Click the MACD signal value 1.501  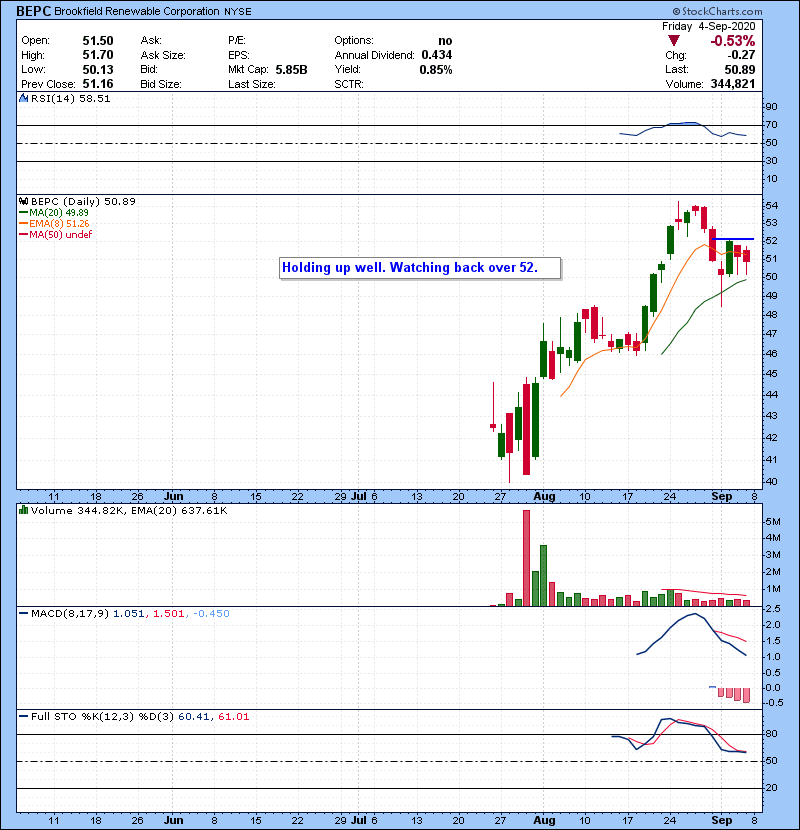[168, 614]
